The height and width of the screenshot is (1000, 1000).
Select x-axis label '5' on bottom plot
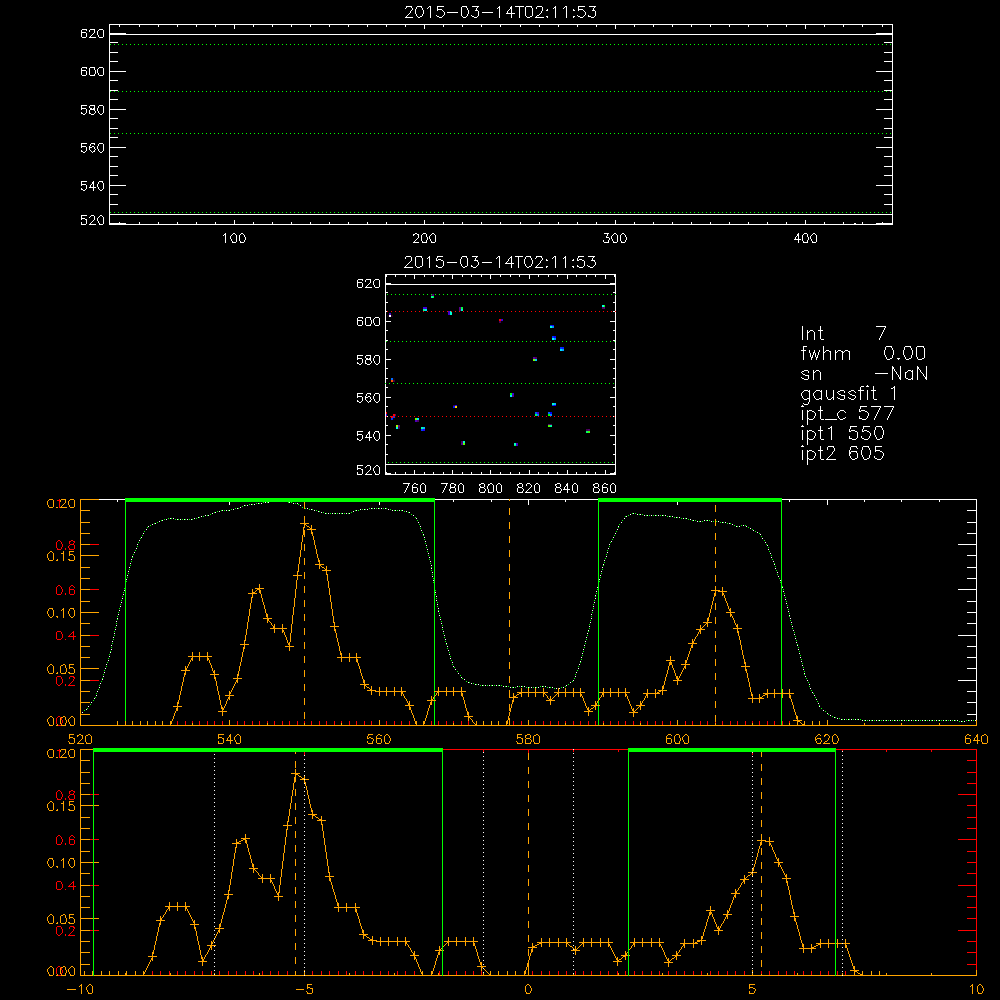tap(753, 989)
